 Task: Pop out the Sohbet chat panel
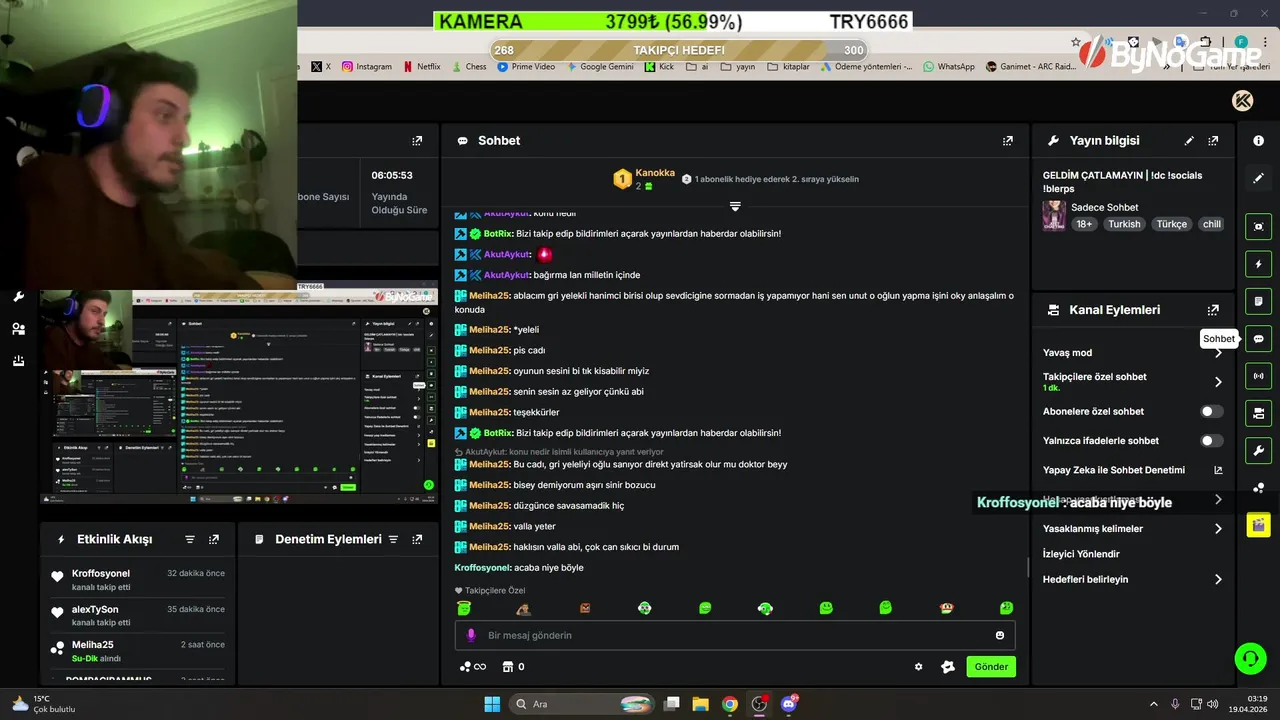tap(1007, 141)
